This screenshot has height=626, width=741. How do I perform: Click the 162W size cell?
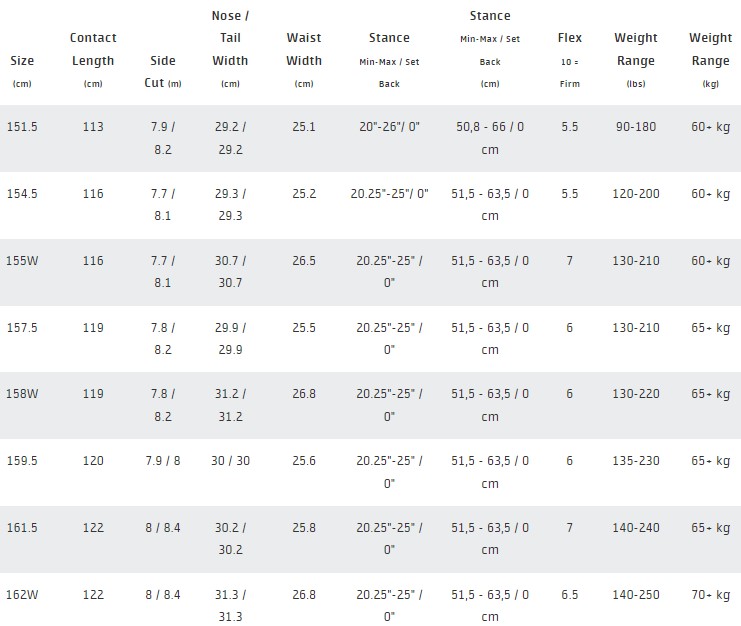[x=23, y=594]
